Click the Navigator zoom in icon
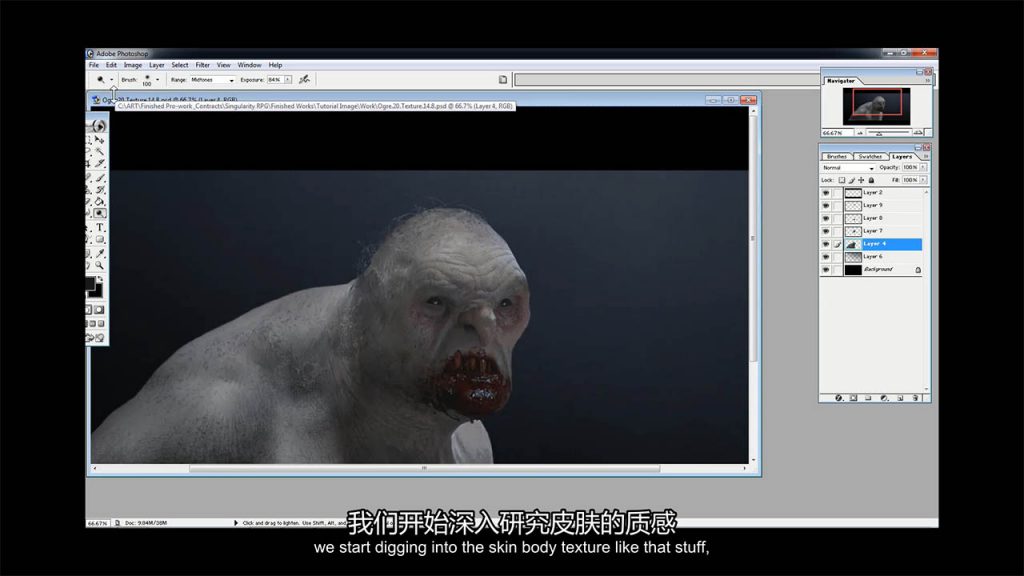Image resolution: width=1024 pixels, height=576 pixels. coord(918,133)
